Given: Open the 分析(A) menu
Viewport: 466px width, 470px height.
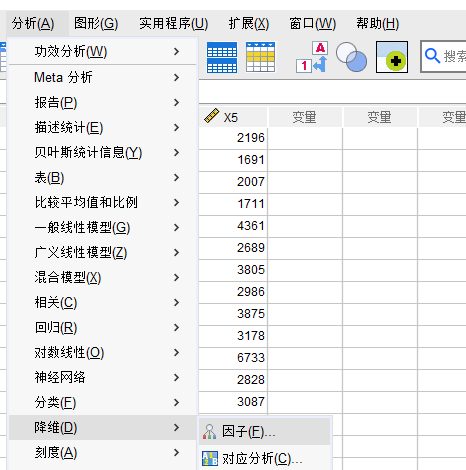Looking at the screenshot, I should pyautogui.click(x=33, y=24).
